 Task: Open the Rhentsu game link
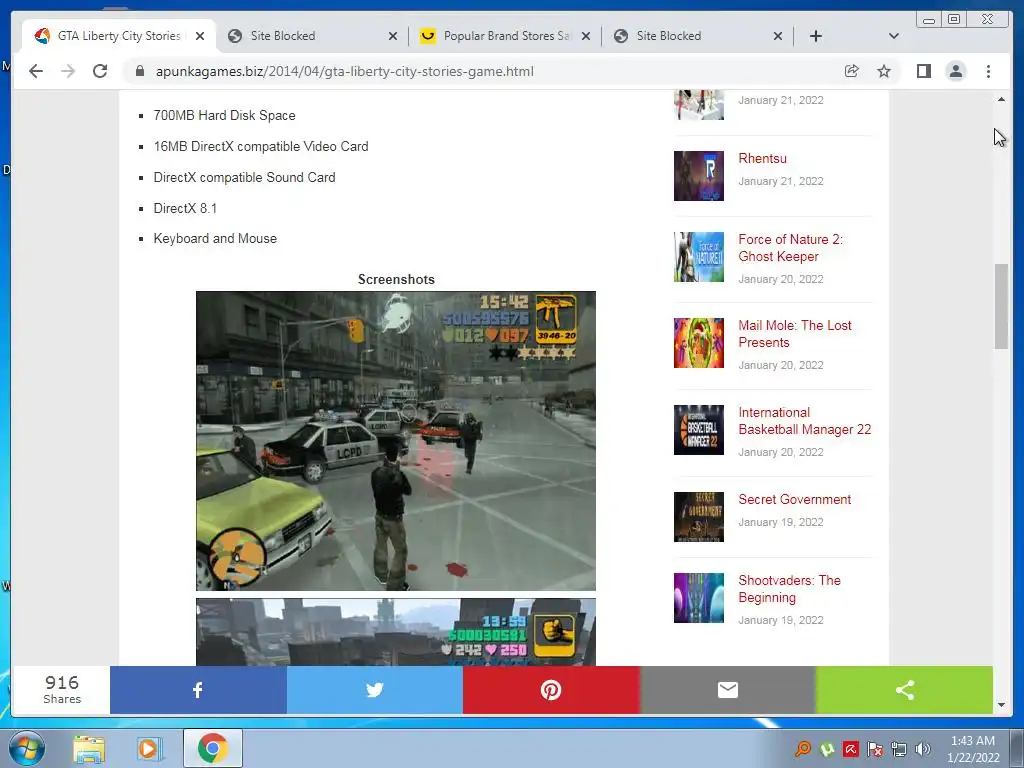click(x=762, y=158)
